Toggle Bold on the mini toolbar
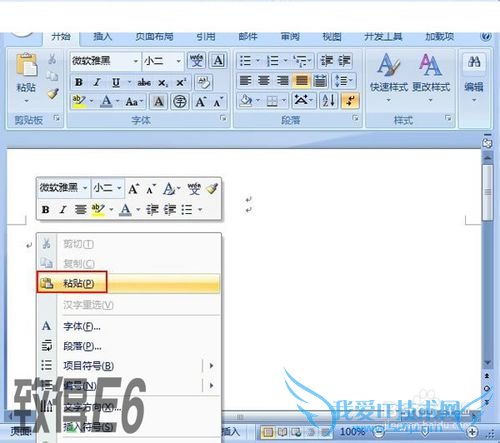 (x=46, y=210)
